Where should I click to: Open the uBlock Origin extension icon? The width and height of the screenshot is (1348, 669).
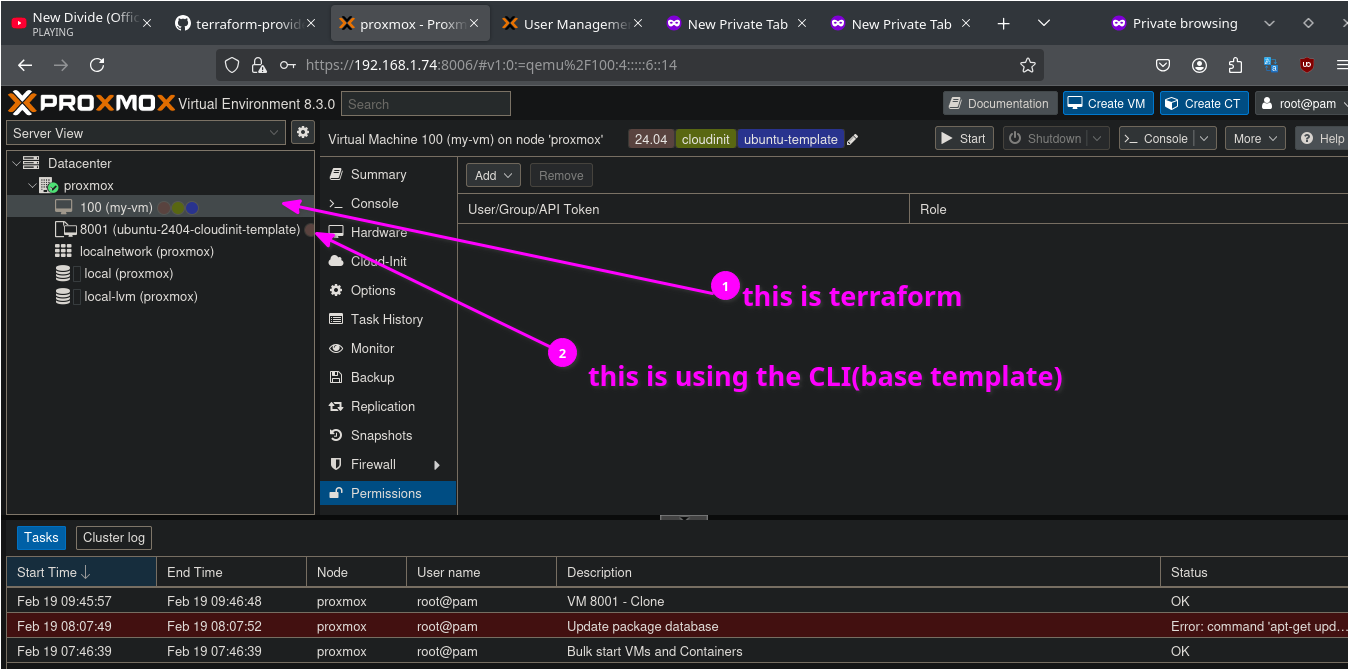click(1306, 65)
